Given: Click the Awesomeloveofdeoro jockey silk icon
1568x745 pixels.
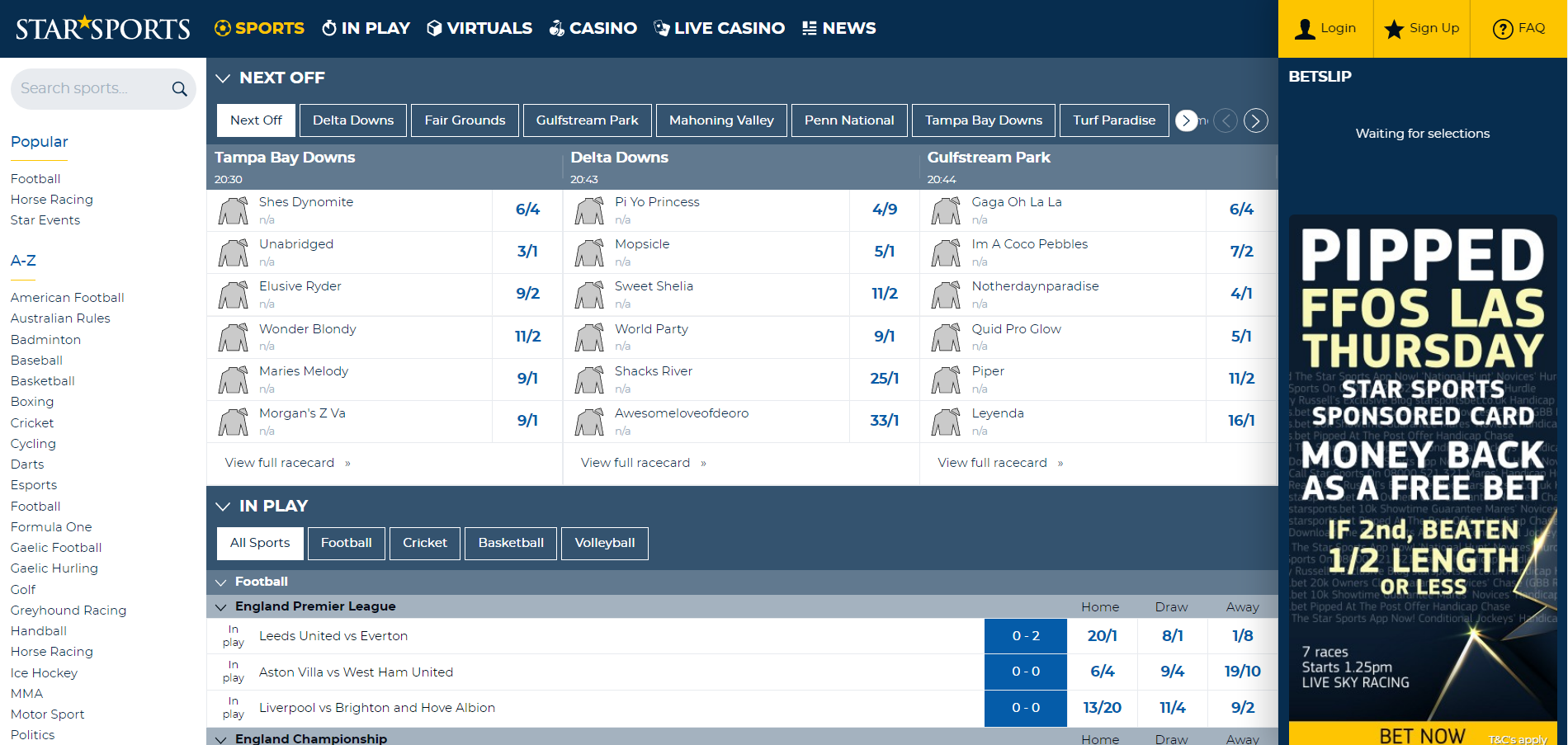Looking at the screenshot, I should point(589,422).
